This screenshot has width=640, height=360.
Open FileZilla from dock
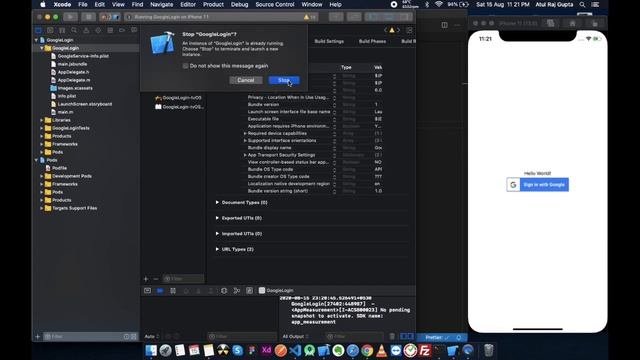coord(424,350)
